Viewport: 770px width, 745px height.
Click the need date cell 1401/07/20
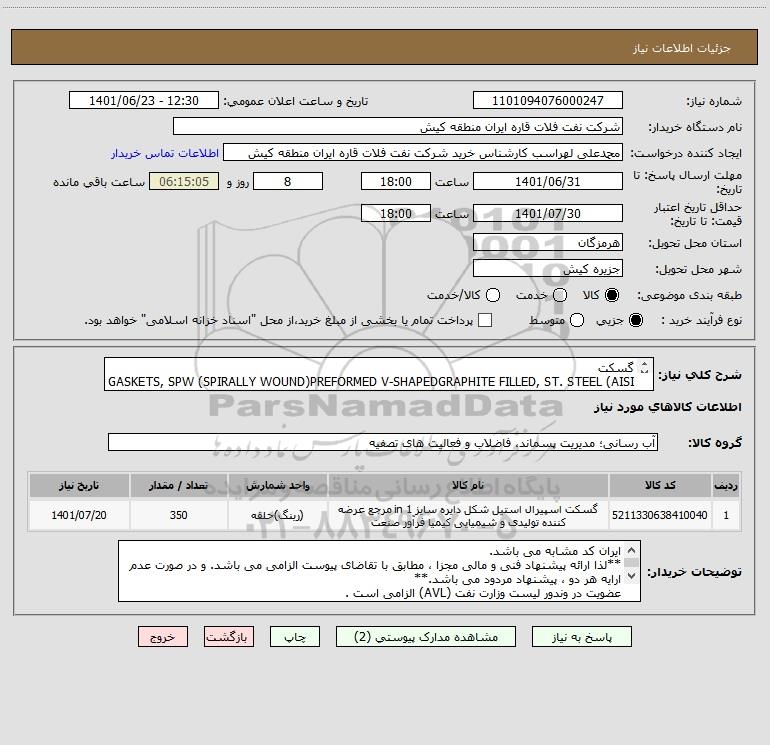click(79, 515)
